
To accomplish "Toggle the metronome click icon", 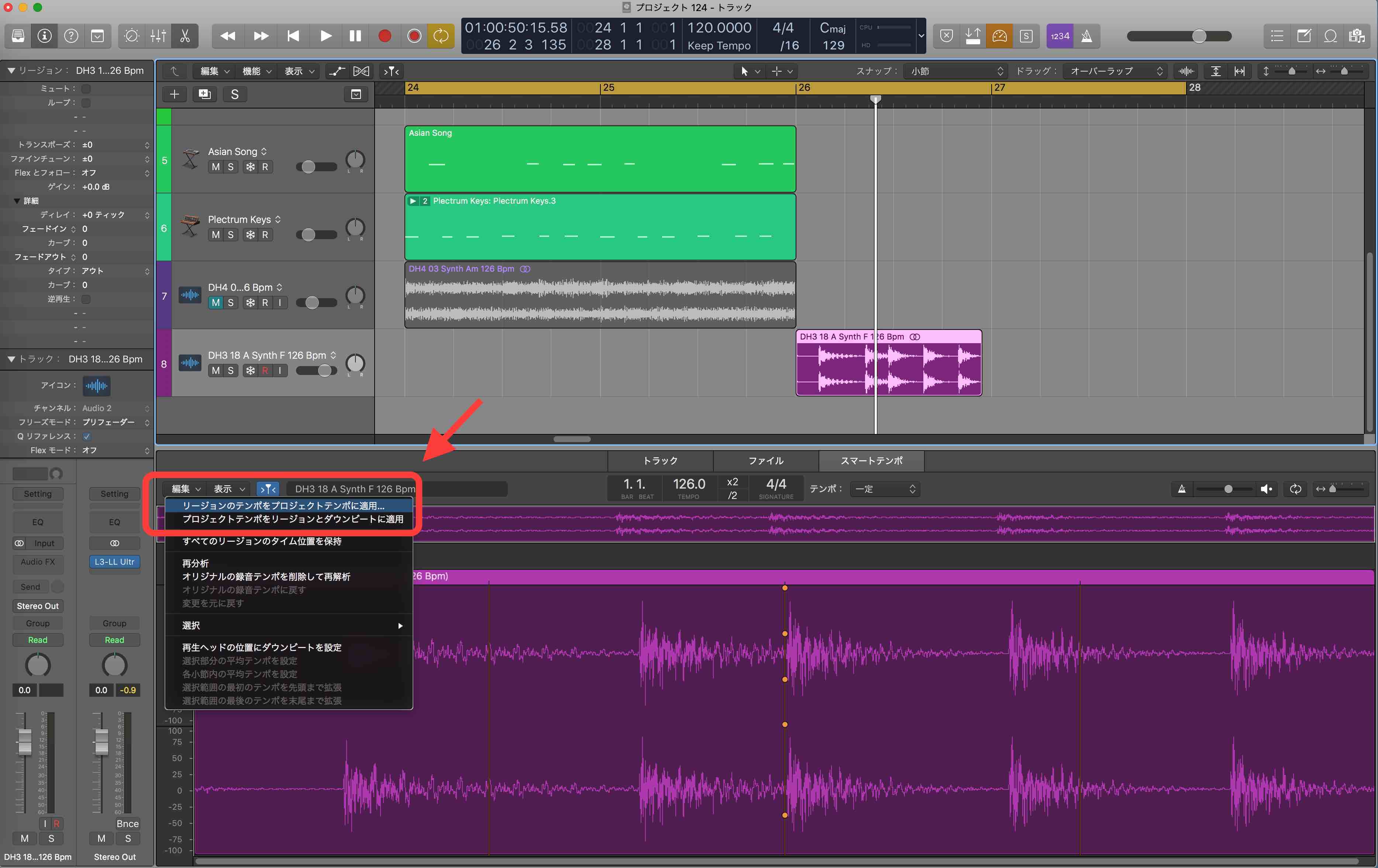I will pos(1086,36).
